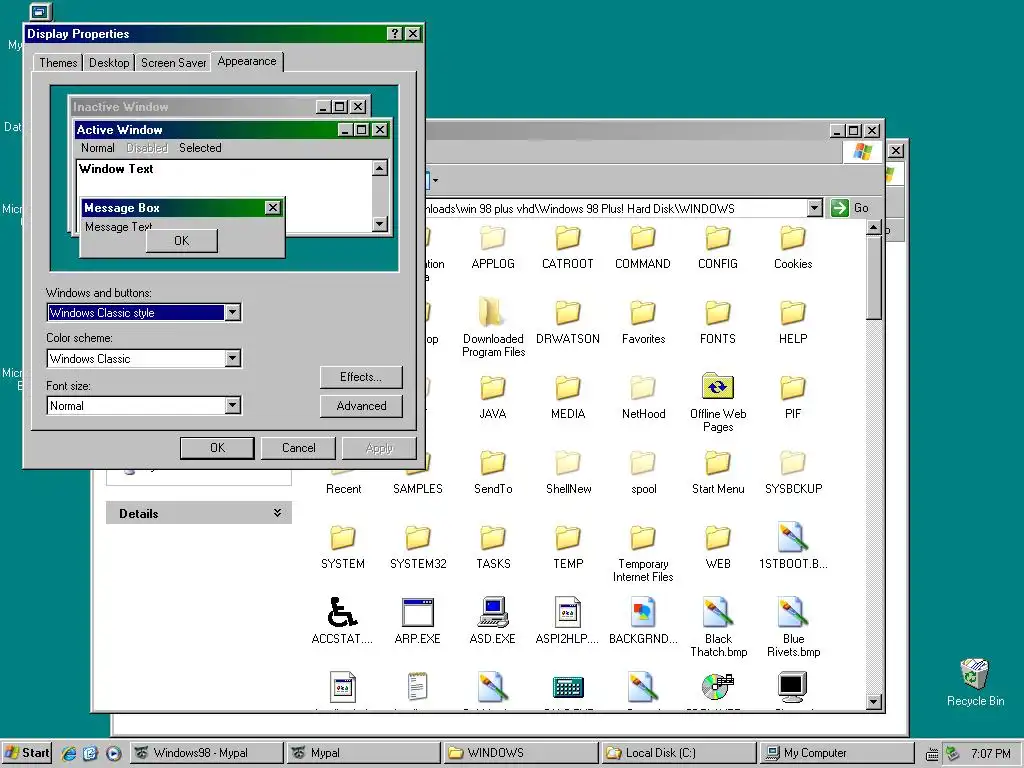1024x768 pixels.
Task: Select the ASD.EXE computer icon
Action: click(492, 613)
